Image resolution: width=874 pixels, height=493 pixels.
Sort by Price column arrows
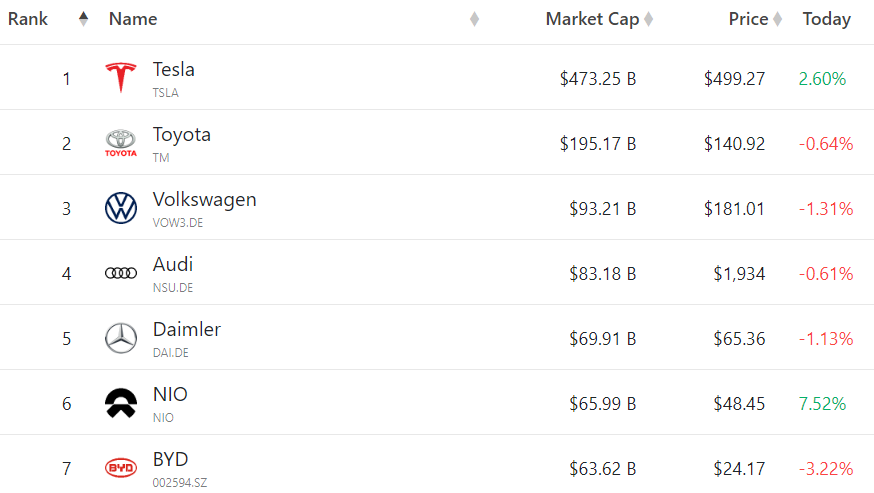click(778, 19)
